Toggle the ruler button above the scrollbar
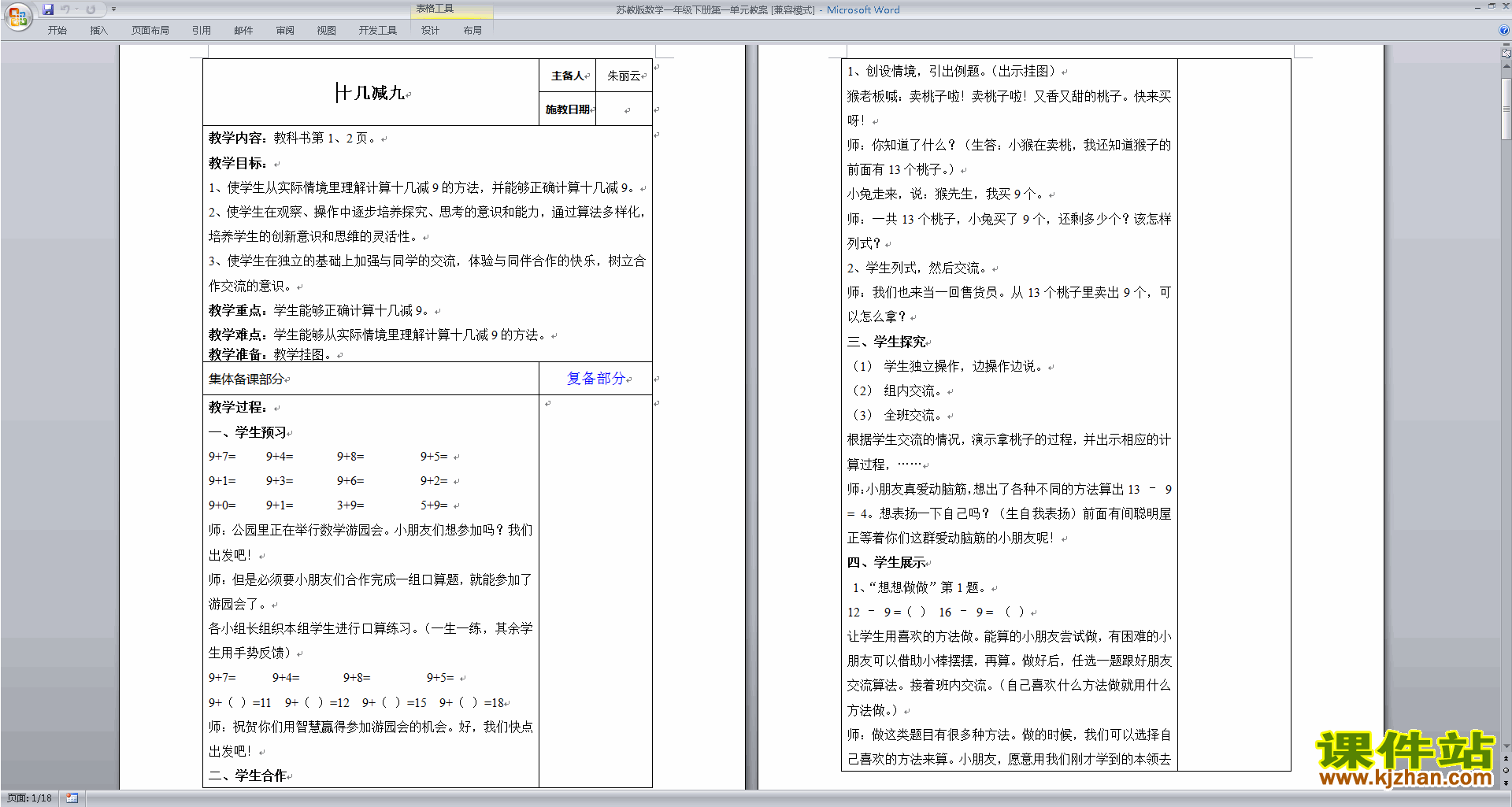The width and height of the screenshot is (1512, 807). [1506, 54]
